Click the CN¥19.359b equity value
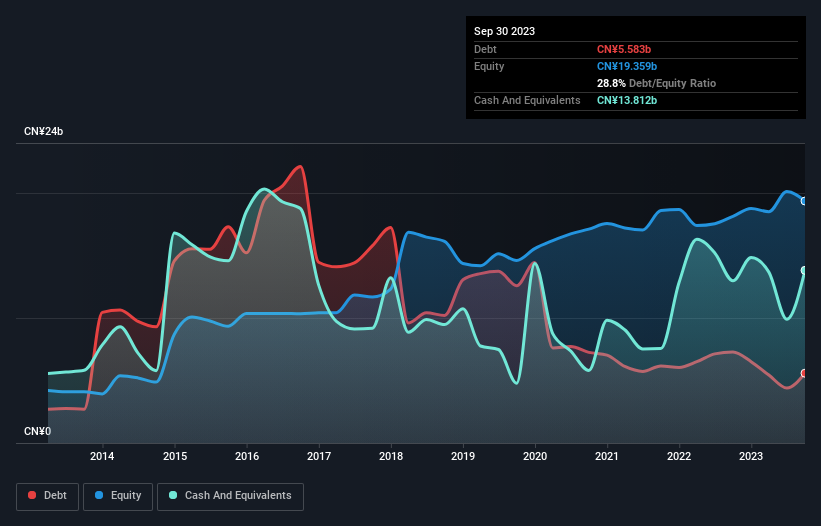This screenshot has height=526, width=821. pos(627,66)
